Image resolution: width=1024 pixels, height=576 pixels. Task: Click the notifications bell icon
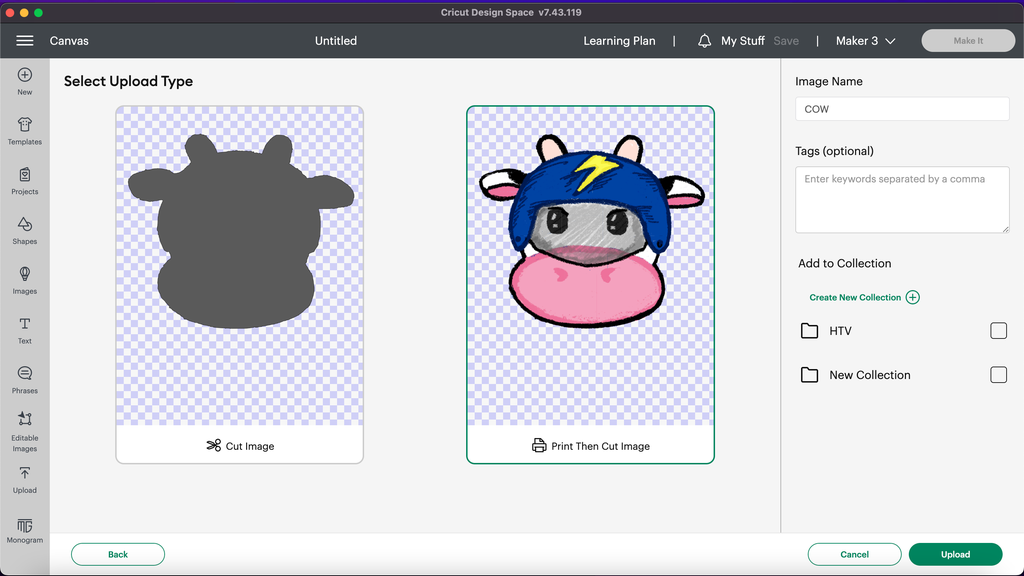click(x=704, y=41)
